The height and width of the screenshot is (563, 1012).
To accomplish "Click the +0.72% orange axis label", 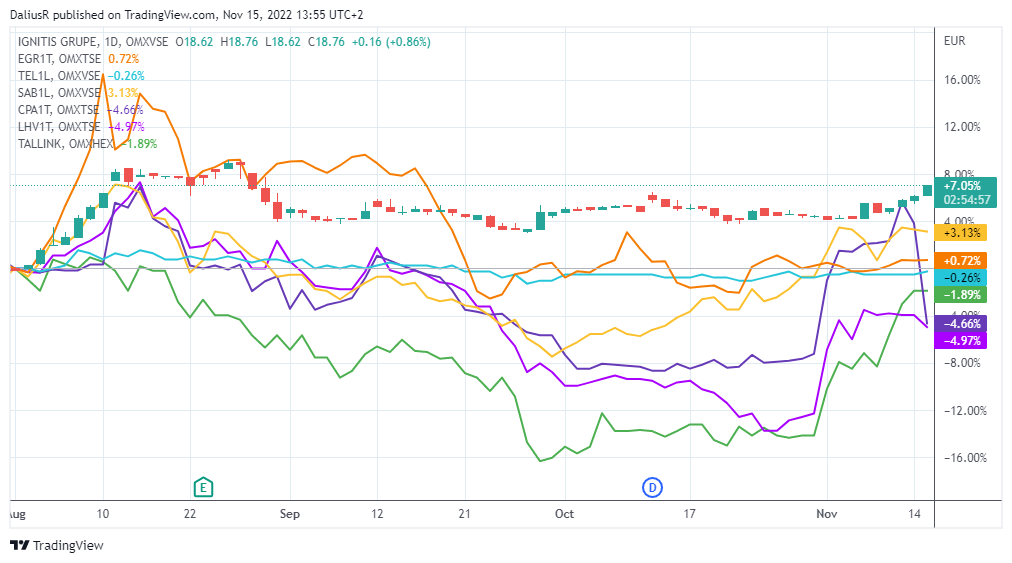I will point(961,261).
